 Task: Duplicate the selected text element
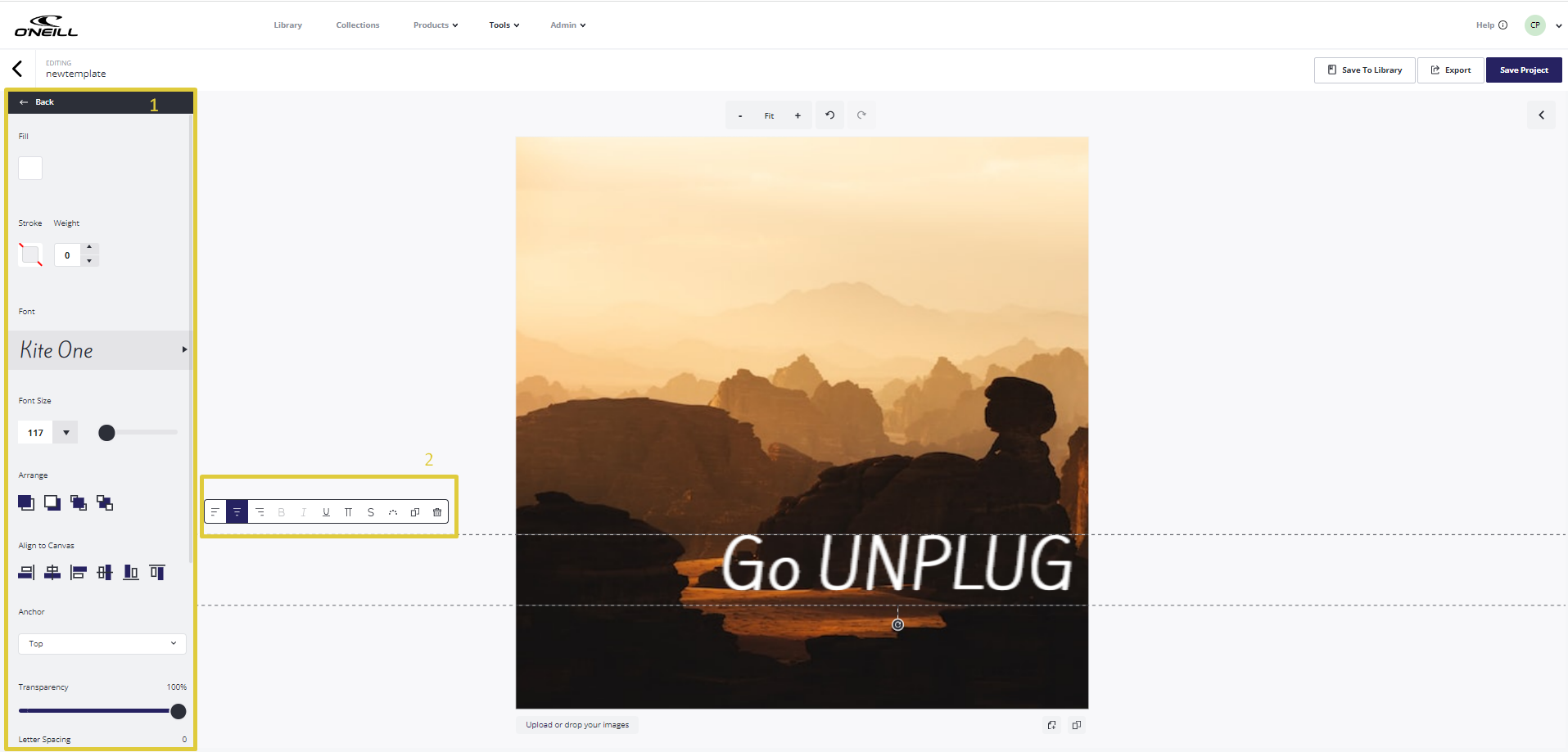415,512
